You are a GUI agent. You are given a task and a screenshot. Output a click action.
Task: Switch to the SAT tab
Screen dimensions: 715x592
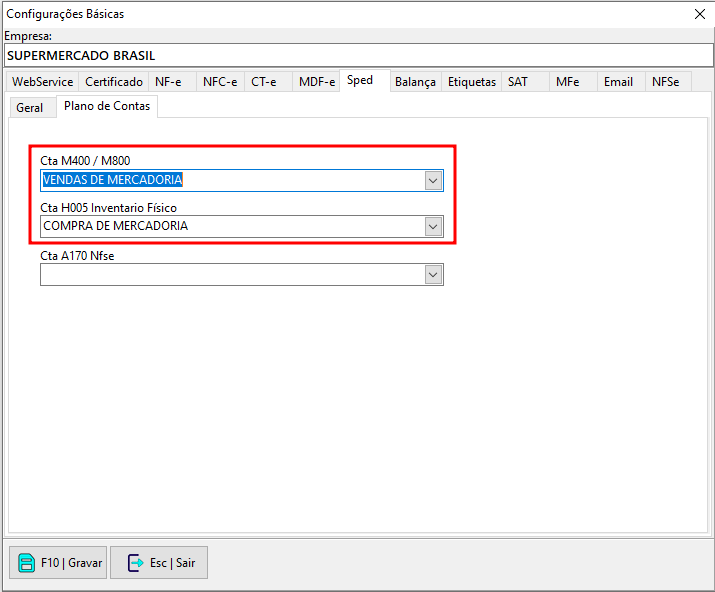coord(518,82)
